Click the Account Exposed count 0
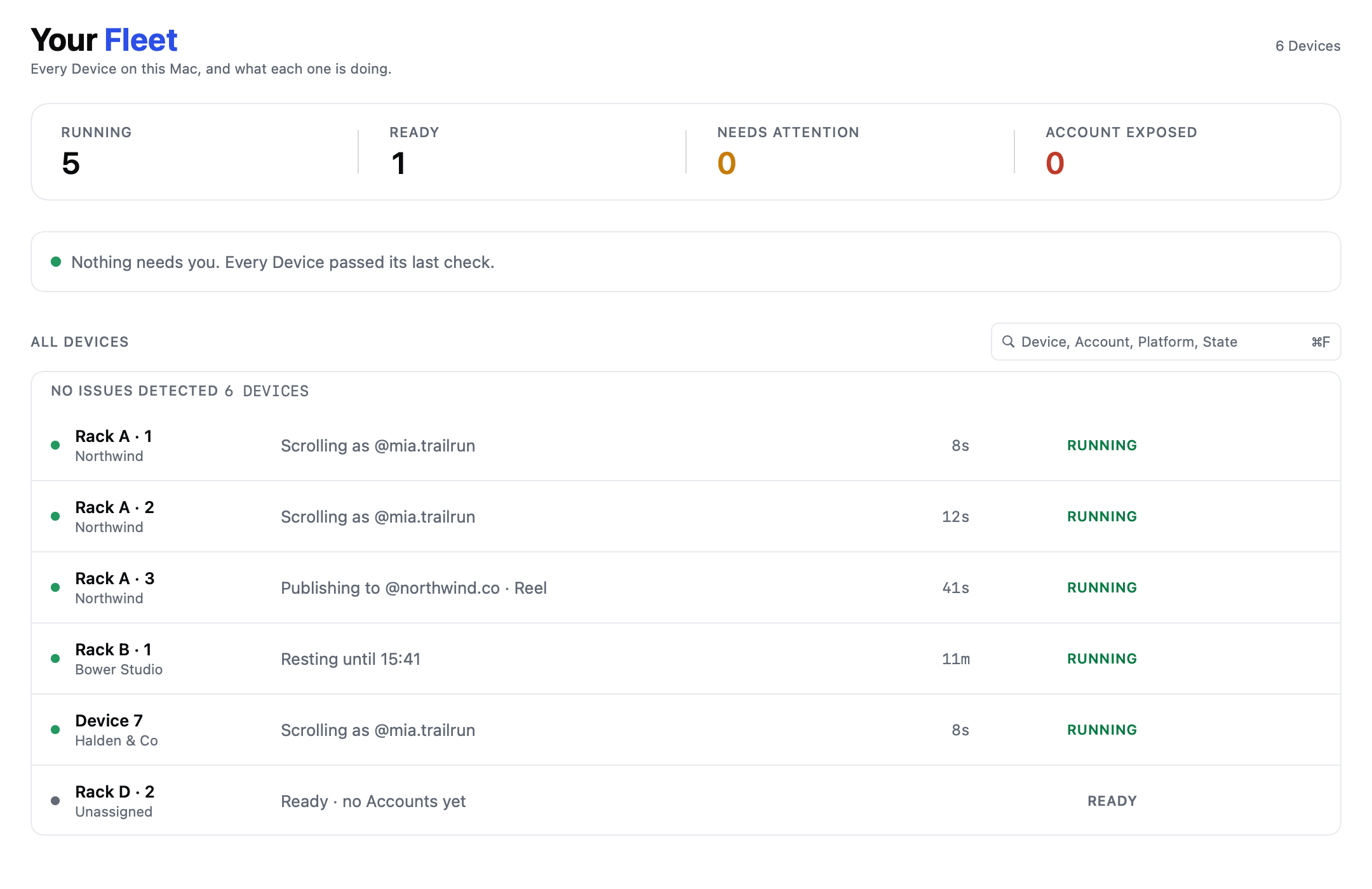 (1055, 163)
